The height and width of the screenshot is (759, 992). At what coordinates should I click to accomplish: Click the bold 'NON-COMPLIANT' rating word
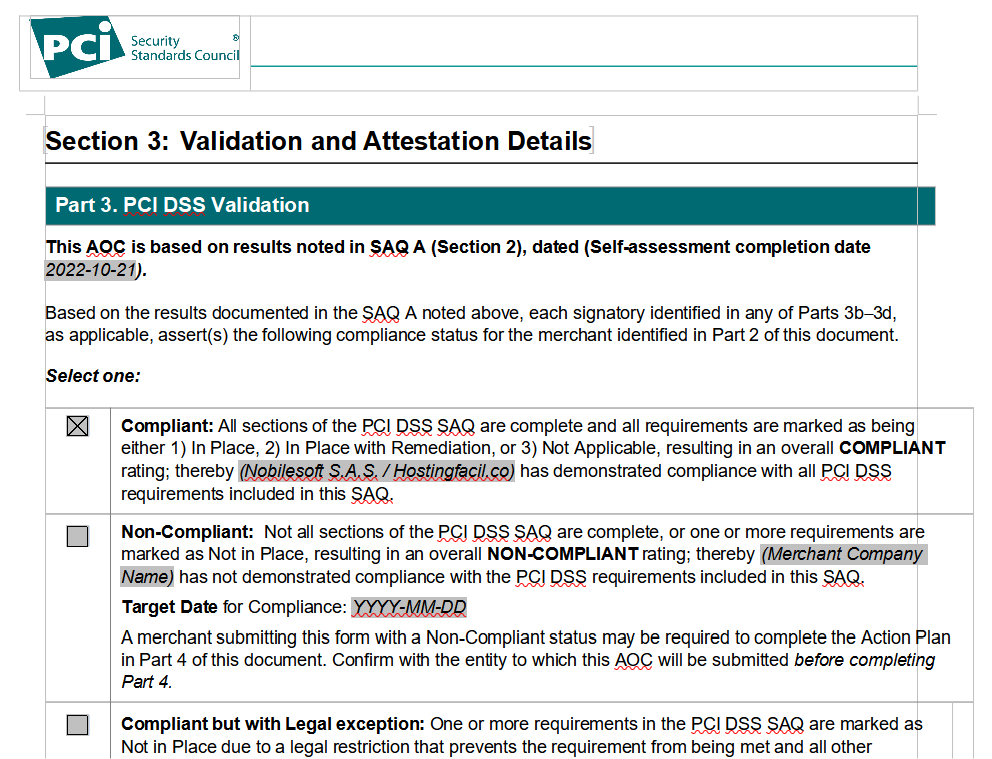(x=562, y=554)
